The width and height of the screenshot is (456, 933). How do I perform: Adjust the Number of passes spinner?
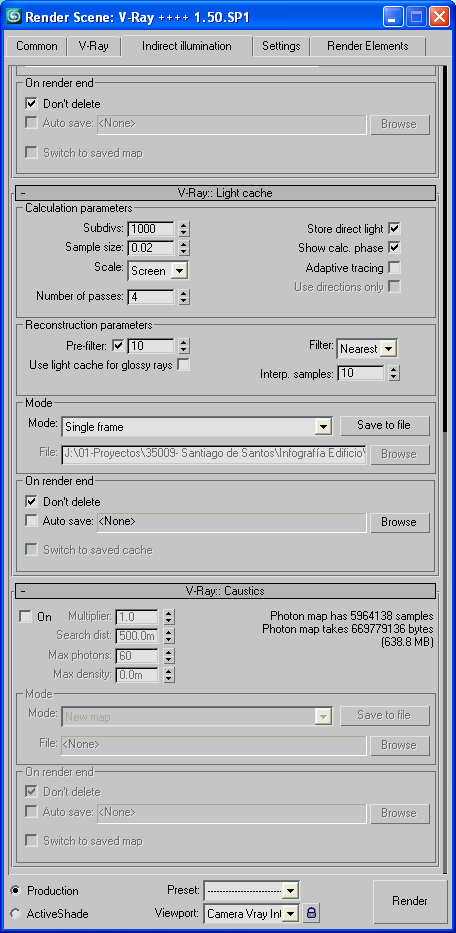tap(184, 296)
